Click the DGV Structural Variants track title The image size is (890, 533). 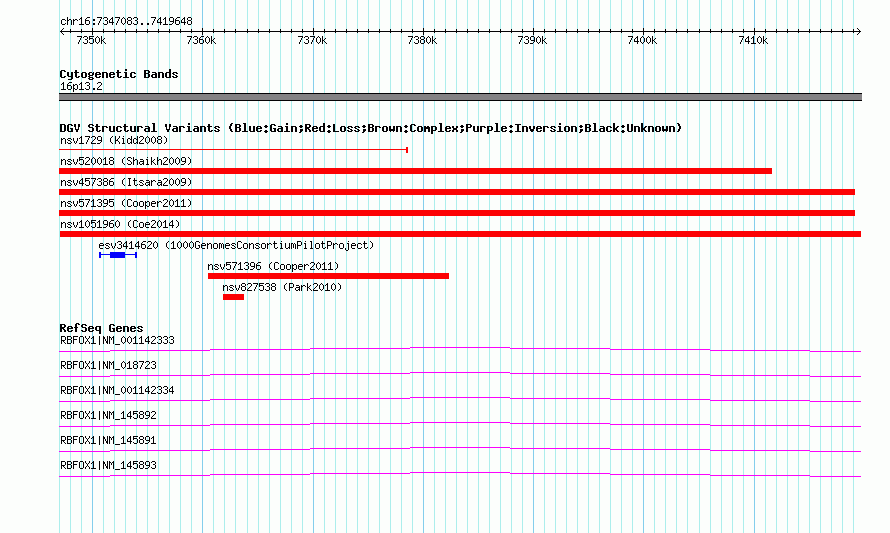tap(371, 128)
